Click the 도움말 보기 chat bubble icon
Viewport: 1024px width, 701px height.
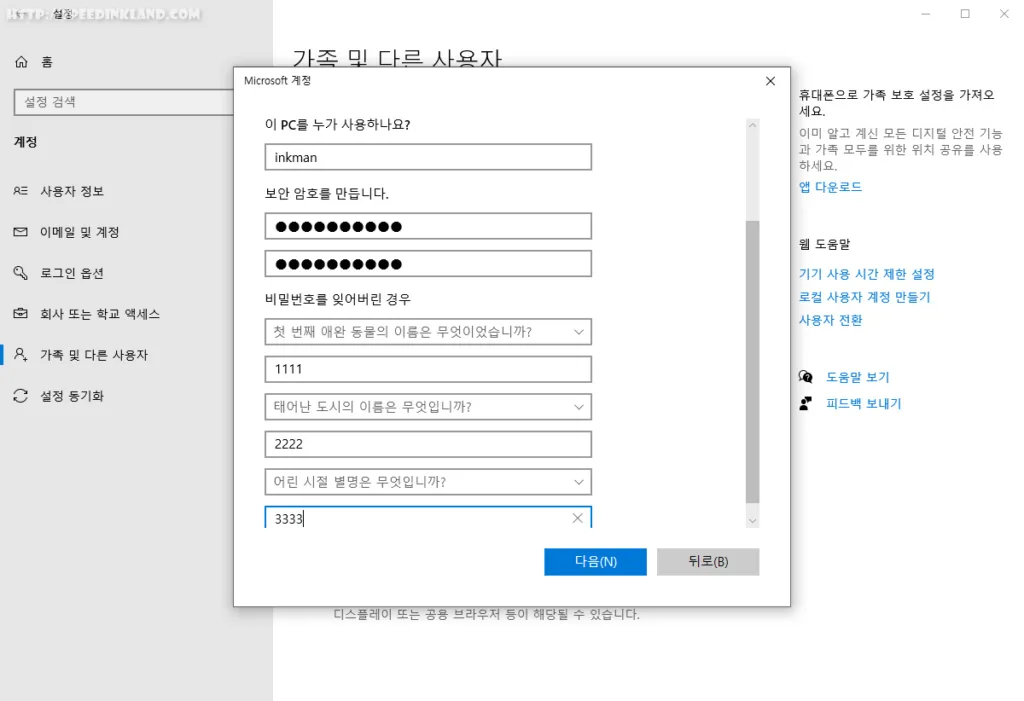point(806,377)
